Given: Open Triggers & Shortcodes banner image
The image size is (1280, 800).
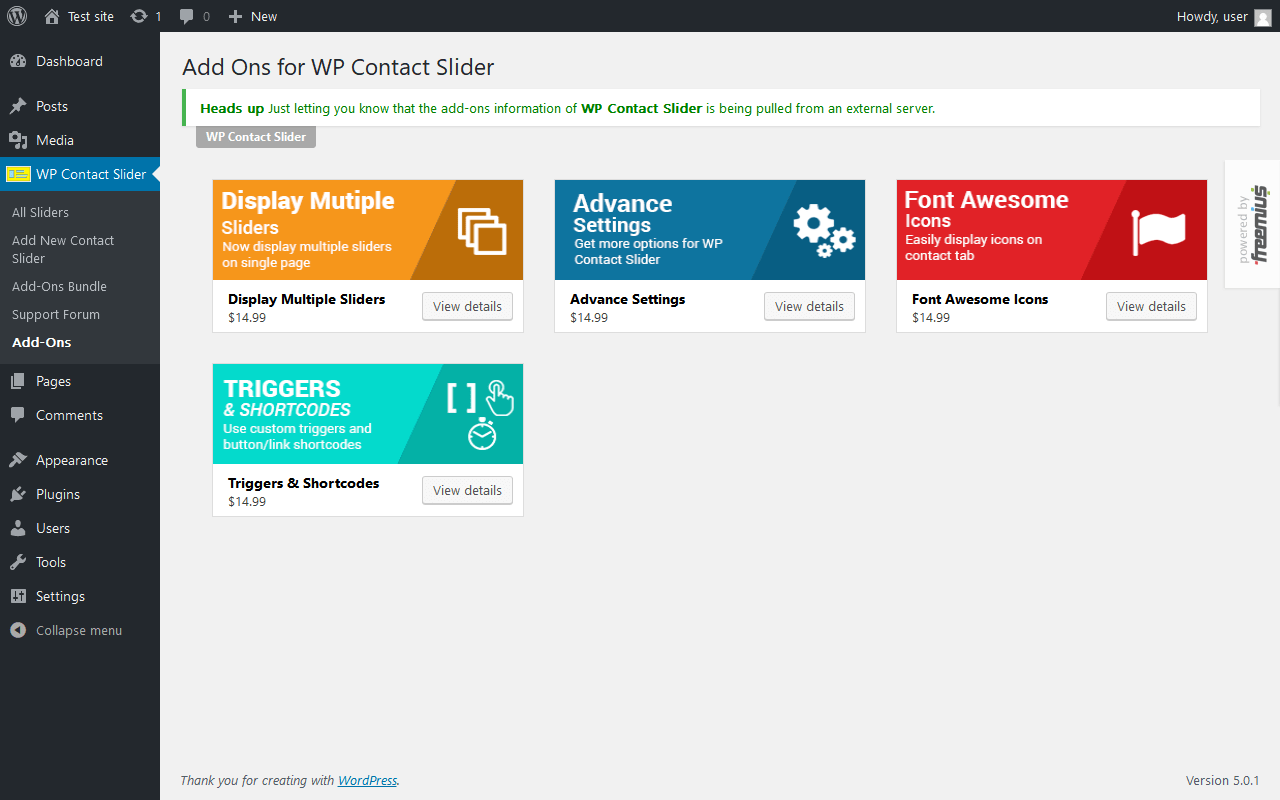Looking at the screenshot, I should pyautogui.click(x=368, y=414).
